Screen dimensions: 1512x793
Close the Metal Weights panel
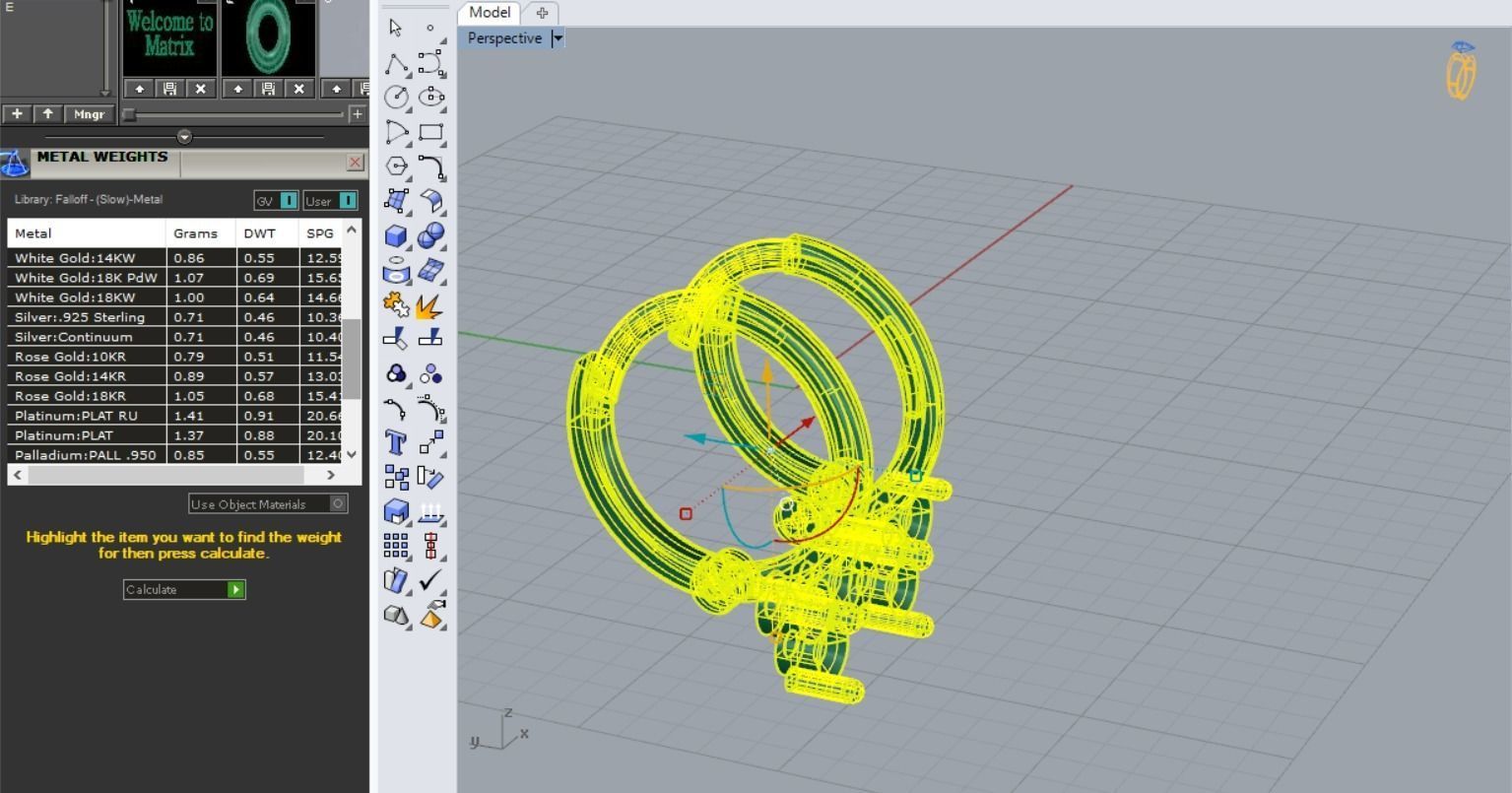point(356,163)
